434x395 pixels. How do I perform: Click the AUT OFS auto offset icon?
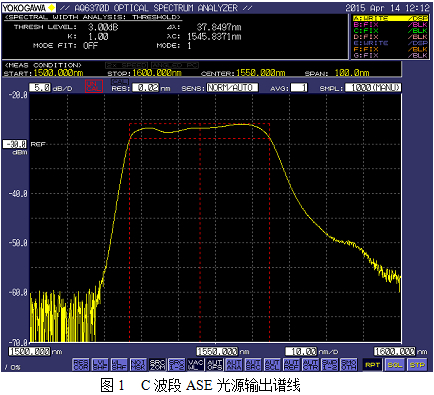(215, 365)
